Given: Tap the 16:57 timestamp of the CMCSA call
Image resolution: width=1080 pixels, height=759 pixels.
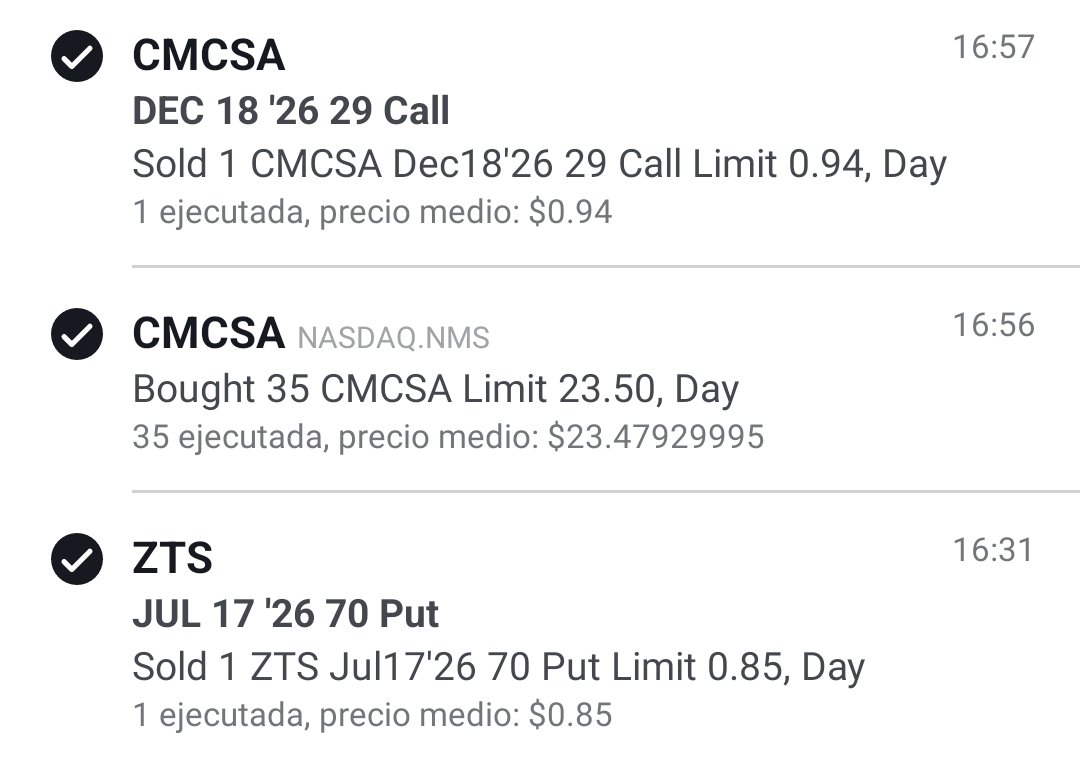Looking at the screenshot, I should click(993, 47).
